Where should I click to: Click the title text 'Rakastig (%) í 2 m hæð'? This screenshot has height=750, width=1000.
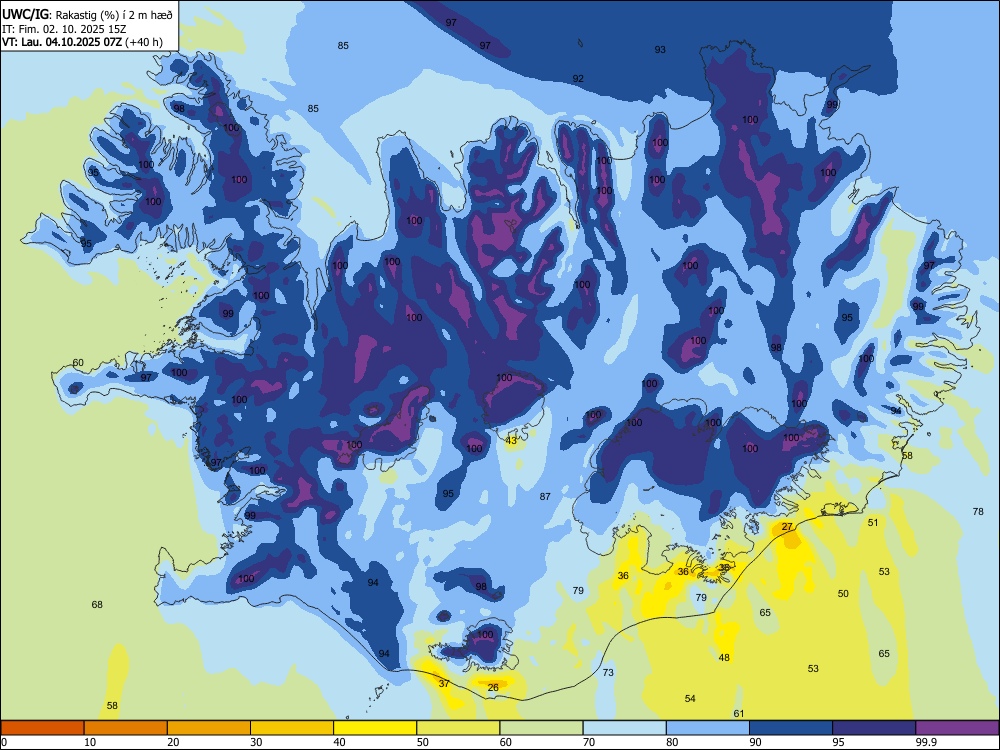[x=115, y=15]
